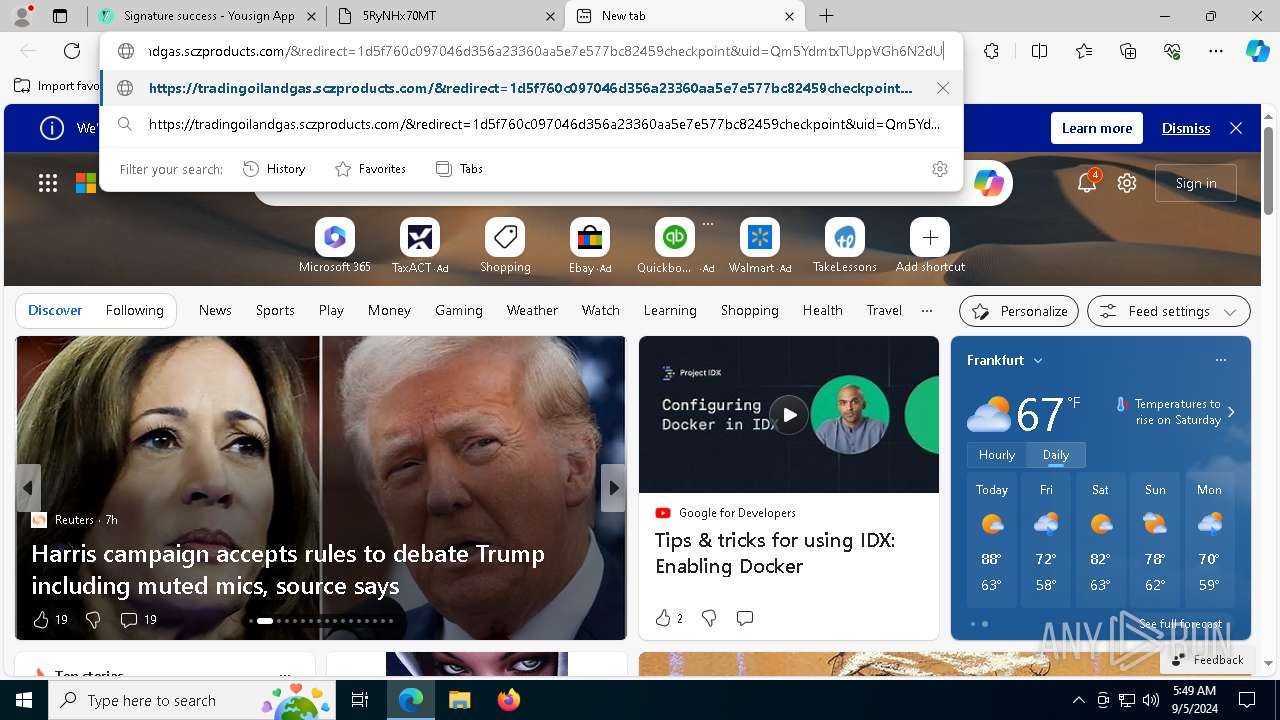Click the Learn more button

(1097, 128)
